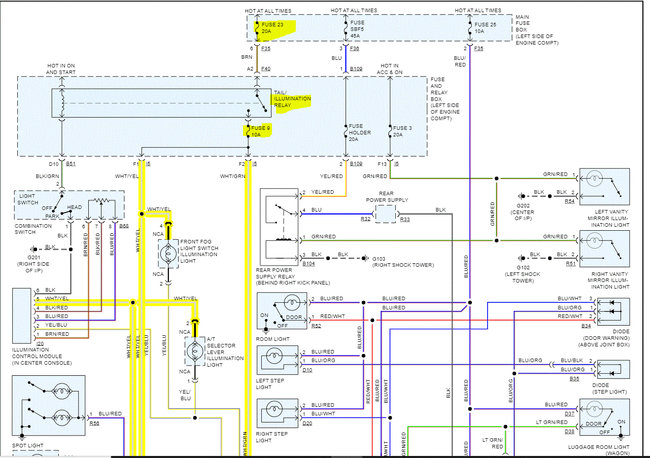This screenshot has width=650, height=458.
Task: Click the Left Vanity Mirror lamp symbol
Action: (594, 179)
